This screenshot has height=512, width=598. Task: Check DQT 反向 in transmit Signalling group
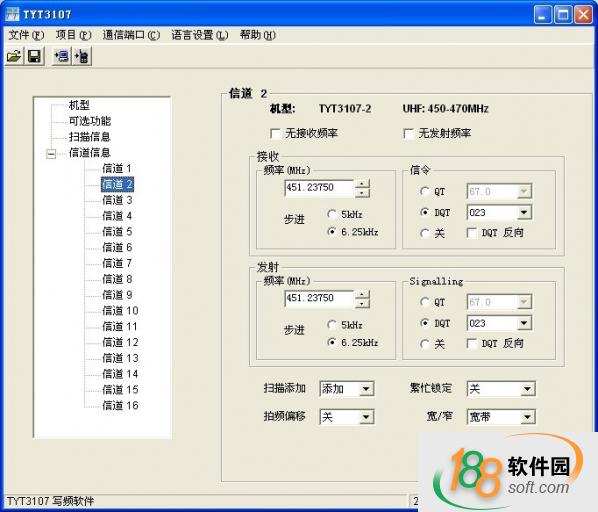pos(472,344)
